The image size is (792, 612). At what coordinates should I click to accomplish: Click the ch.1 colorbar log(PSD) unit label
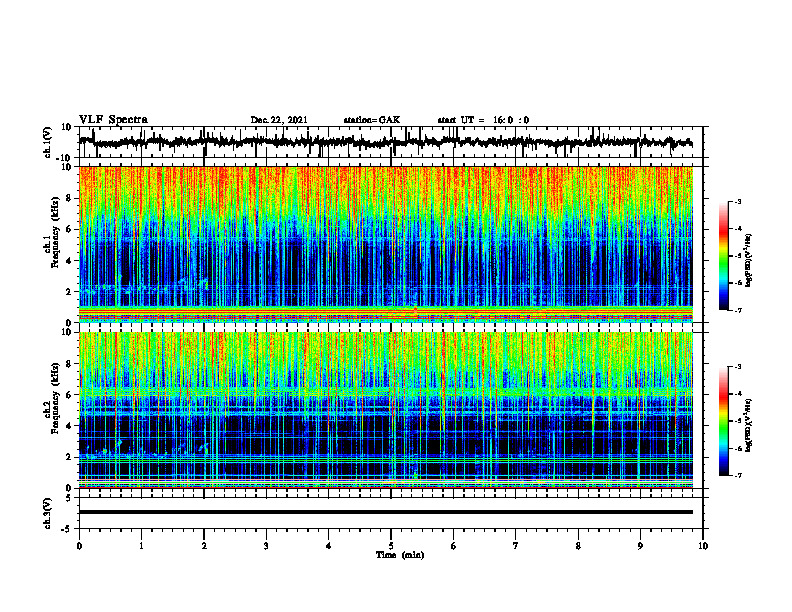tap(749, 261)
